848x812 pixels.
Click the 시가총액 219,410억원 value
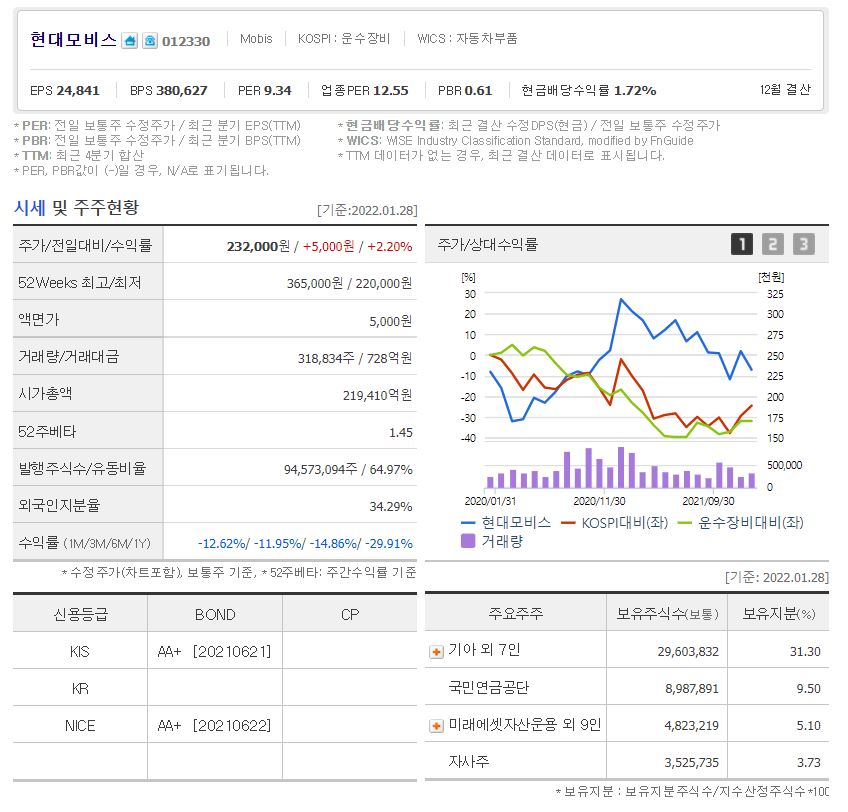pos(377,395)
